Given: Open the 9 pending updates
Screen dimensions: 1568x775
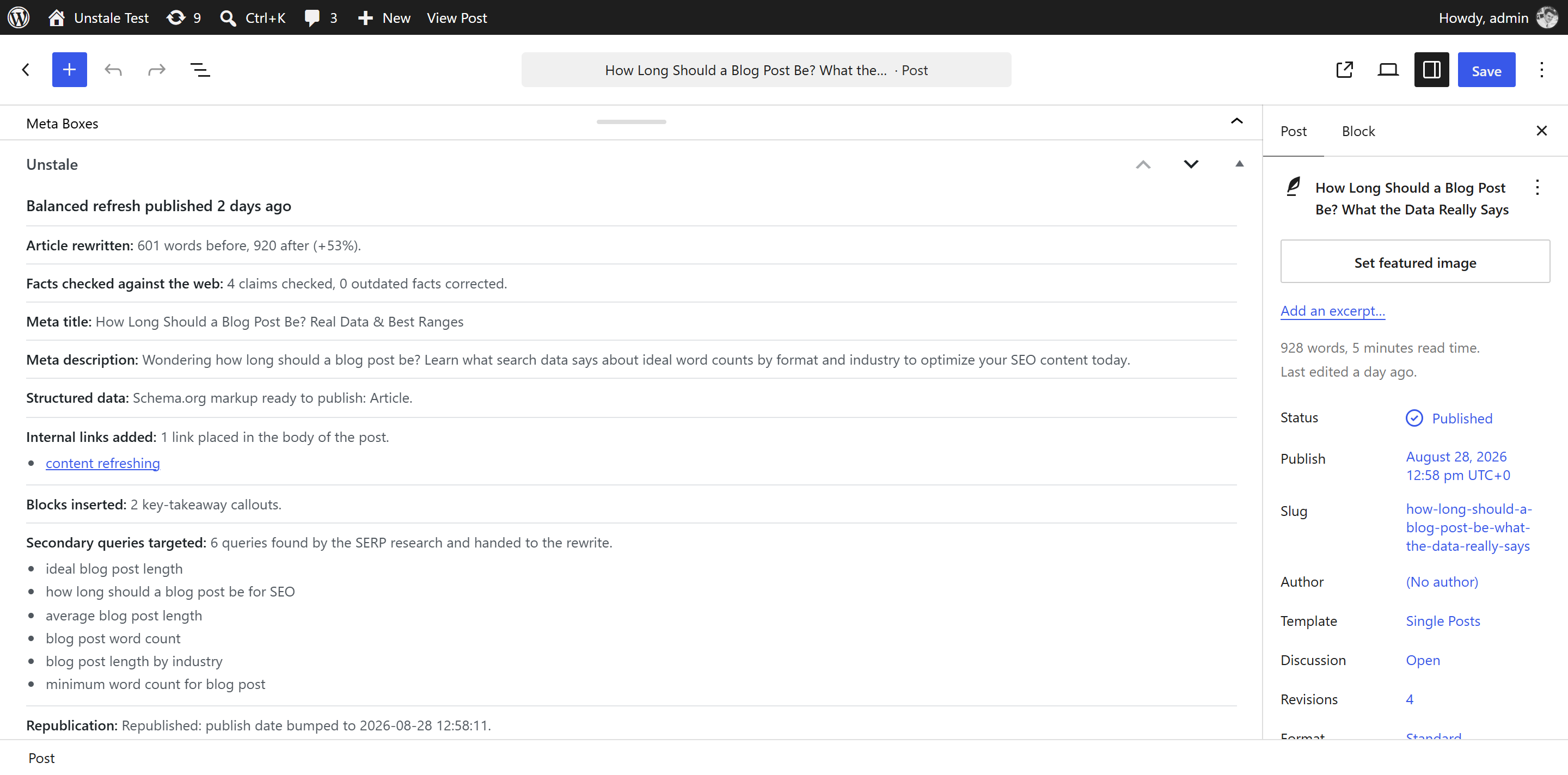Looking at the screenshot, I should [x=183, y=17].
